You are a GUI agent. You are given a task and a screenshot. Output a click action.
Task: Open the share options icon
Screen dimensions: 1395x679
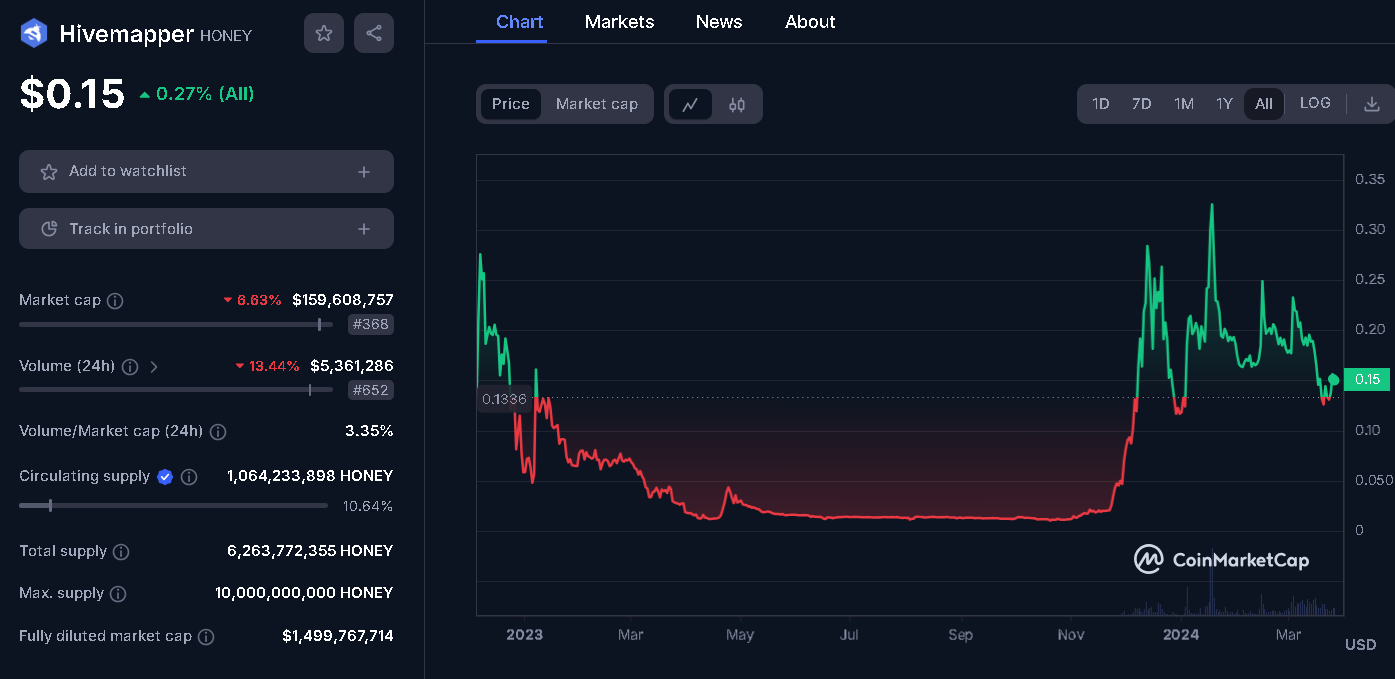[374, 33]
